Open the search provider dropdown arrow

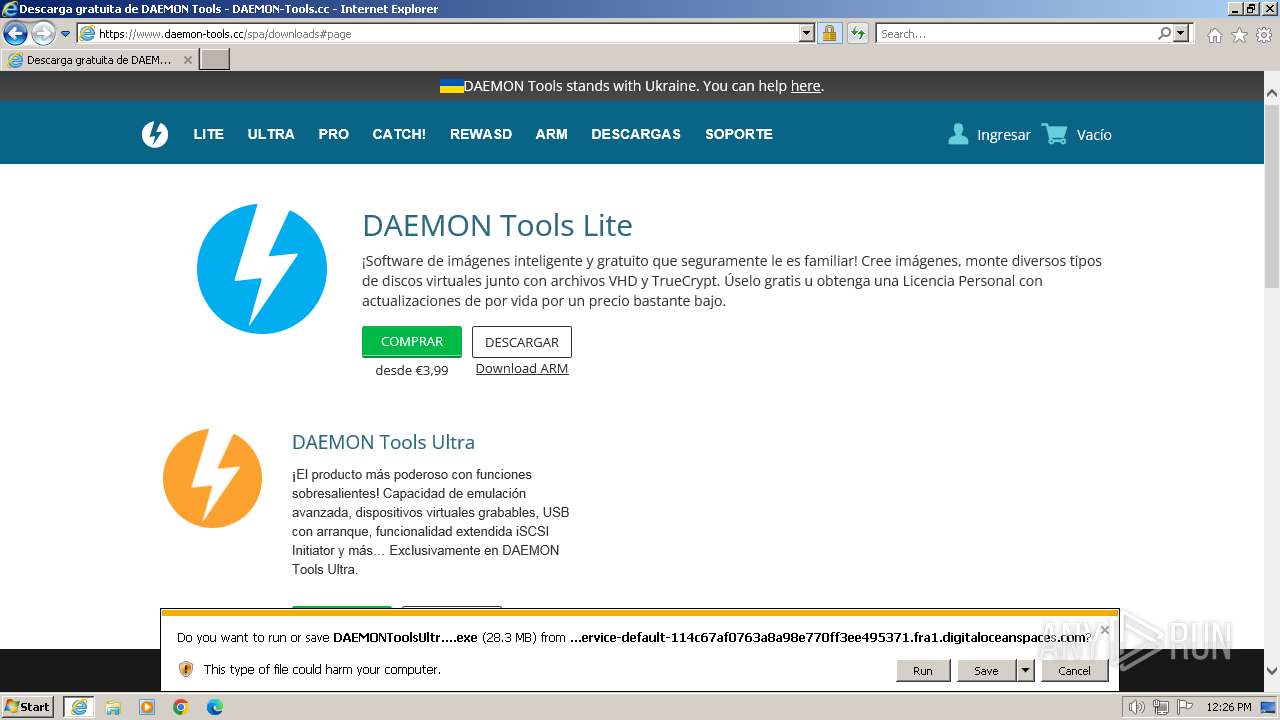(1181, 33)
